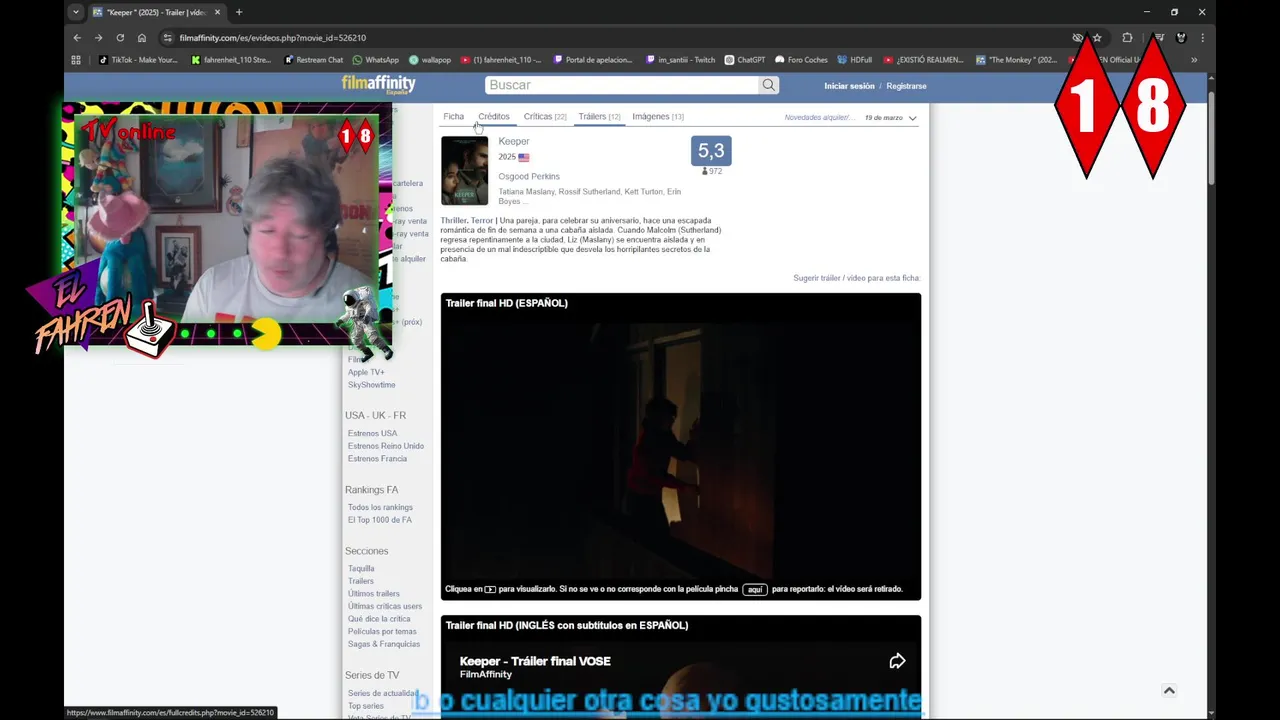Viewport: 1280px width, 720px height.
Task: Switch to the Créditos tab
Action: (494, 116)
